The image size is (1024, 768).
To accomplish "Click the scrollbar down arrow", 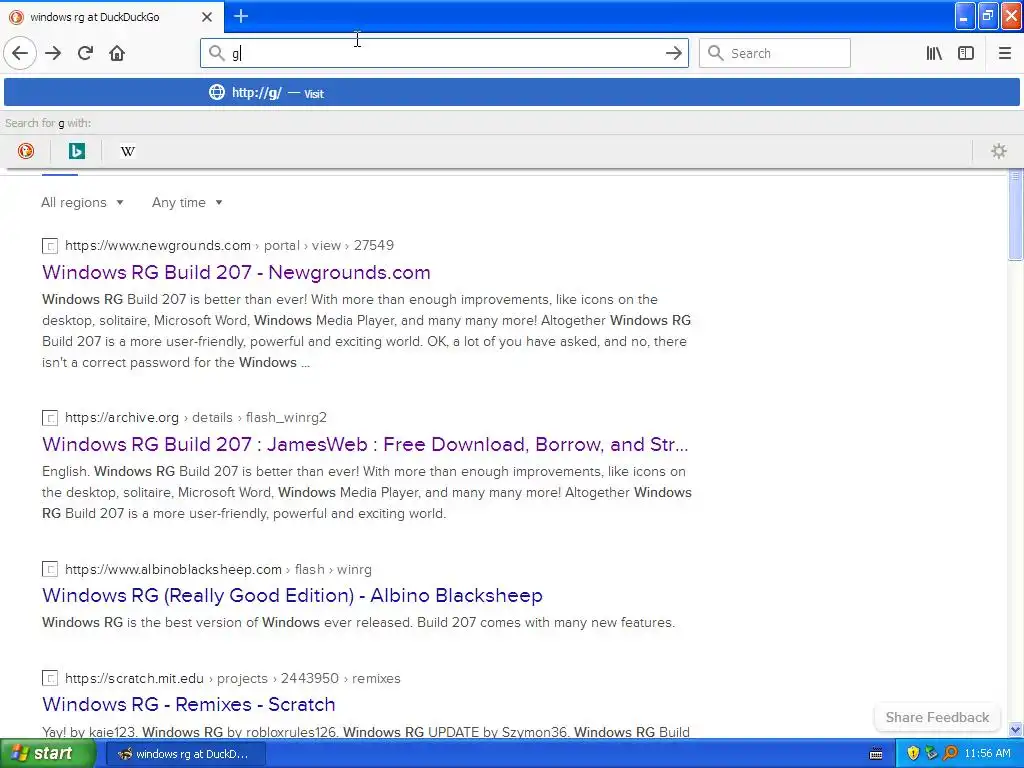I will (x=1015, y=729).
